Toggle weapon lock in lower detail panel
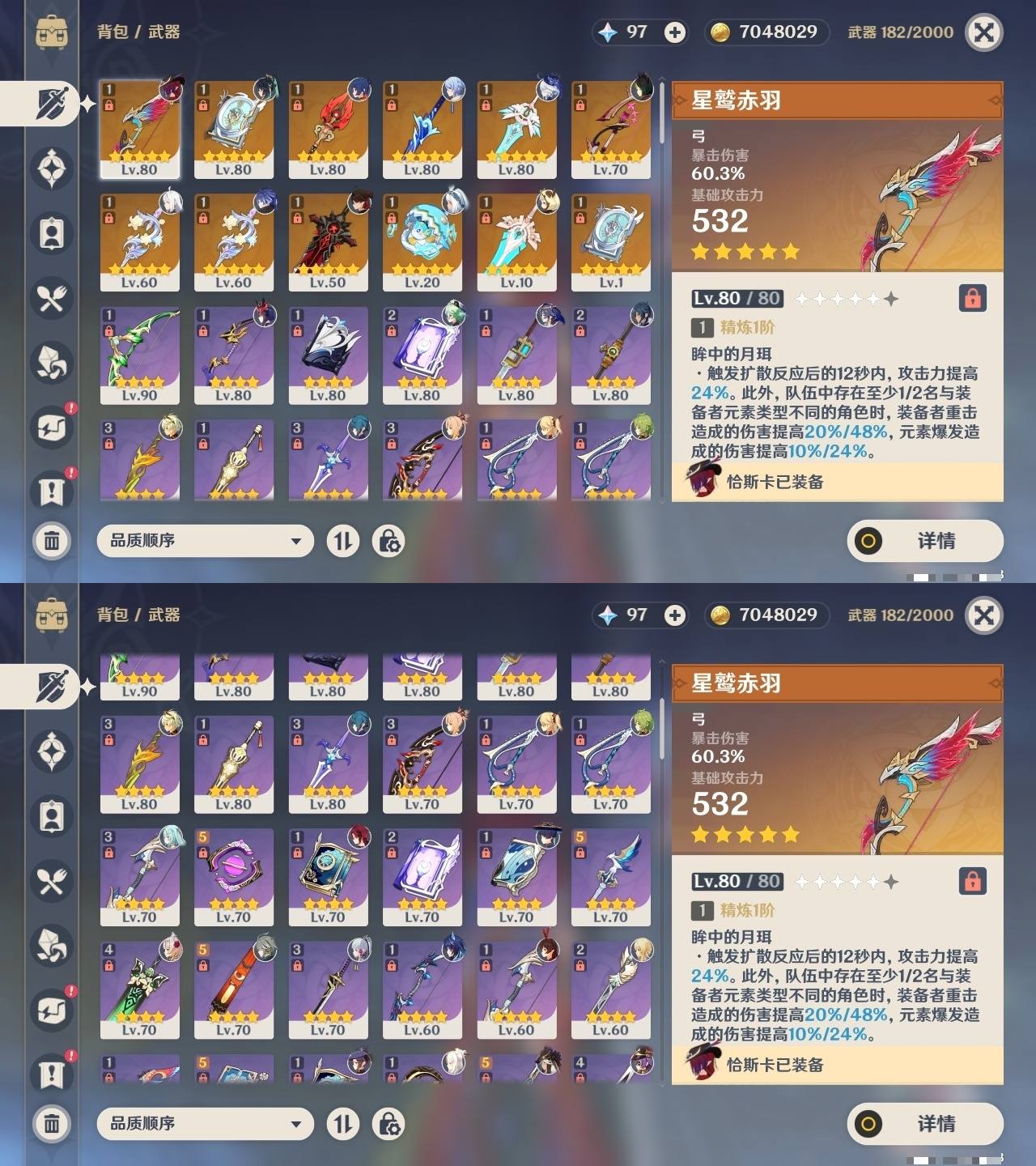Screen dimensions: 1036x1166 point(972,881)
